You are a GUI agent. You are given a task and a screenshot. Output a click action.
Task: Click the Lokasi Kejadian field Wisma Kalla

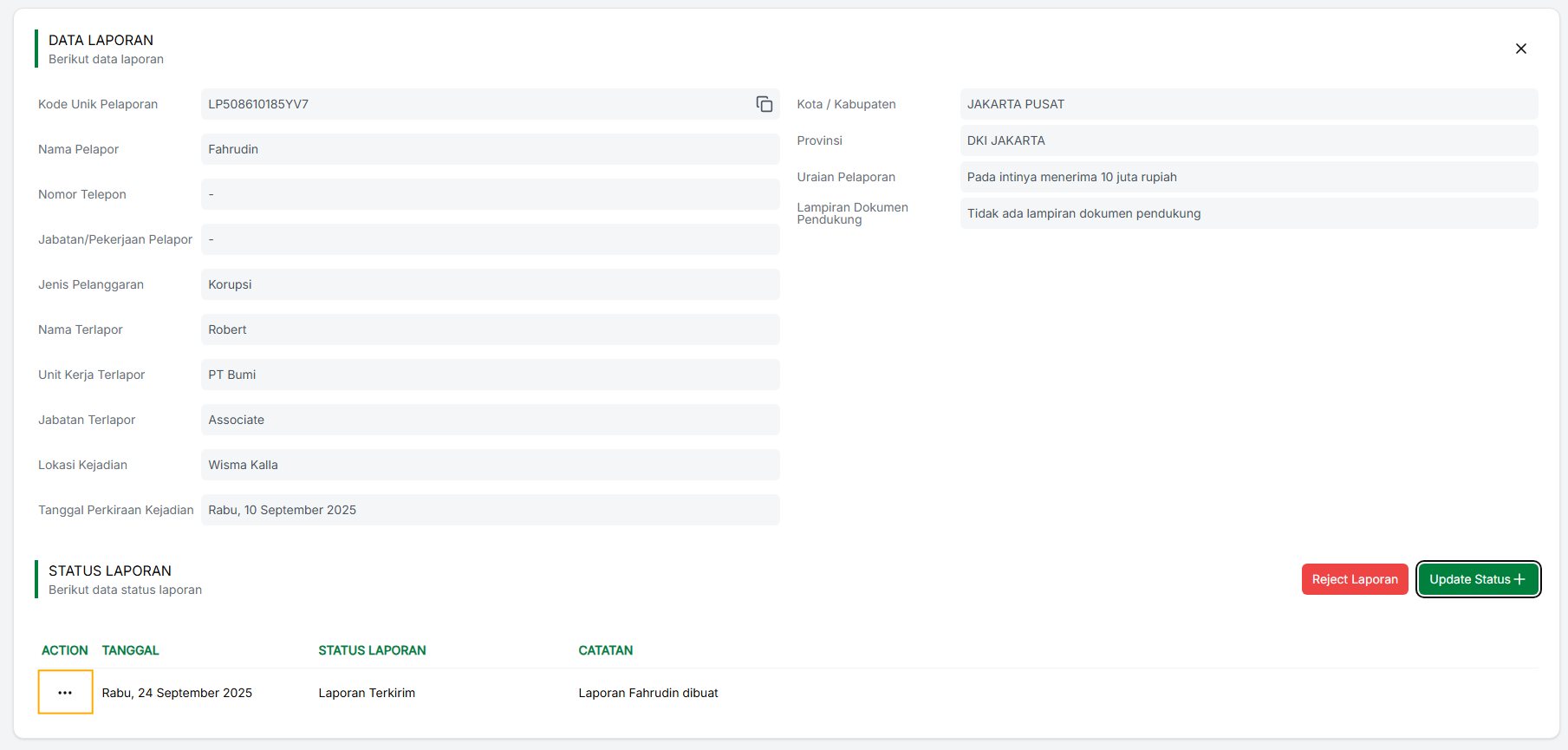pos(490,465)
